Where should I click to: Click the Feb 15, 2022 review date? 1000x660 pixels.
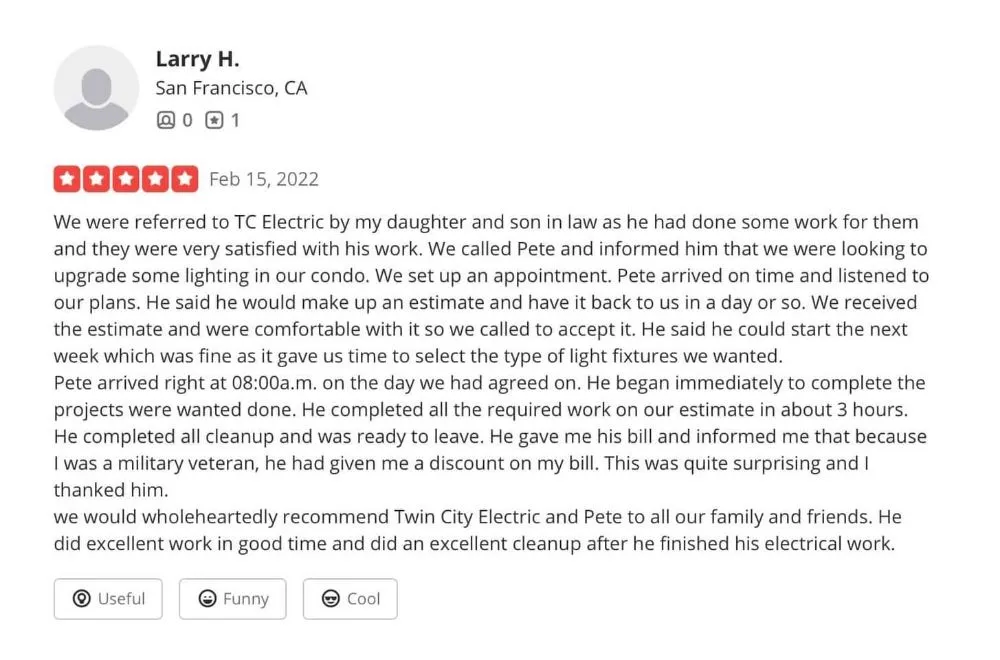coord(264,179)
